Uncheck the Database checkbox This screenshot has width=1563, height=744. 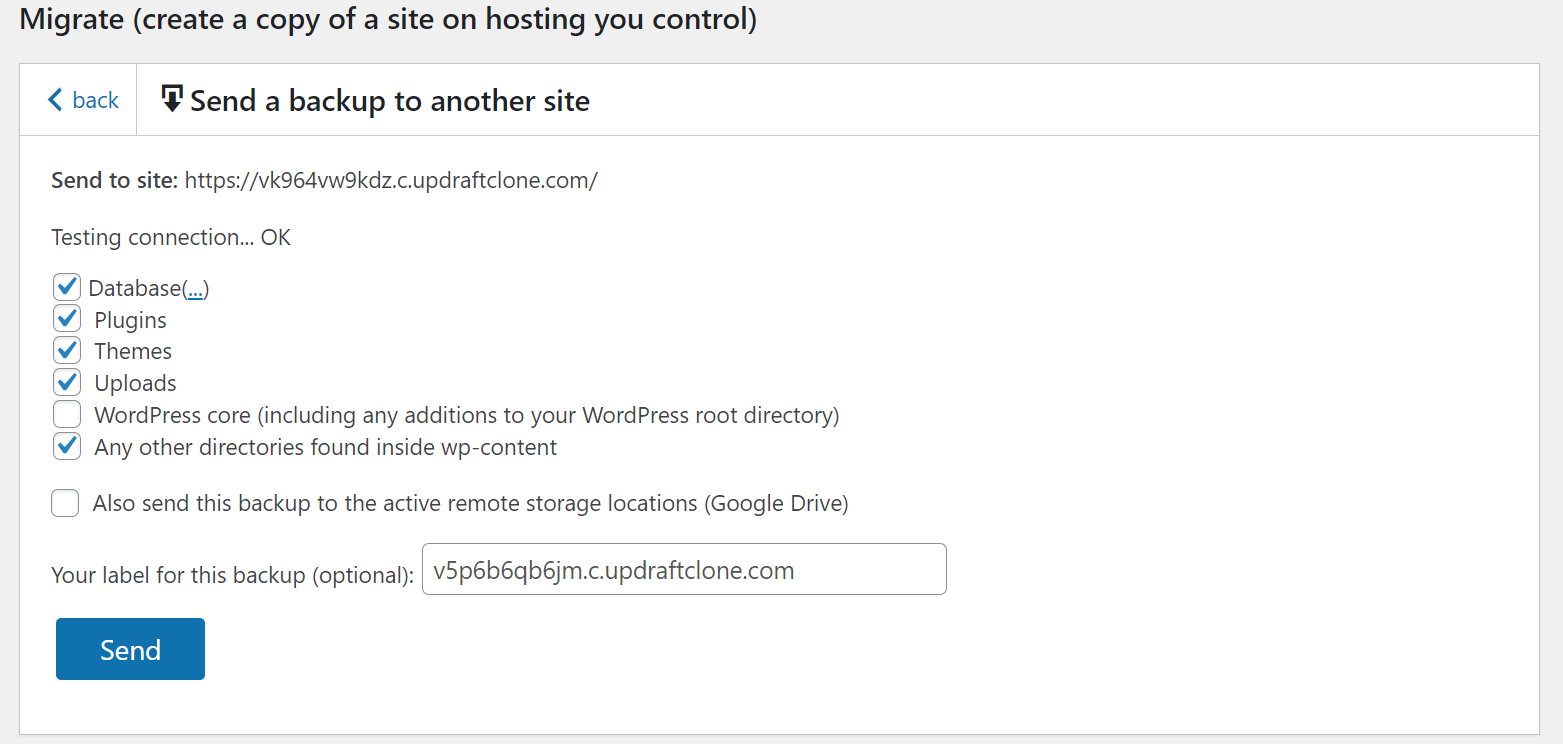[x=67, y=288]
